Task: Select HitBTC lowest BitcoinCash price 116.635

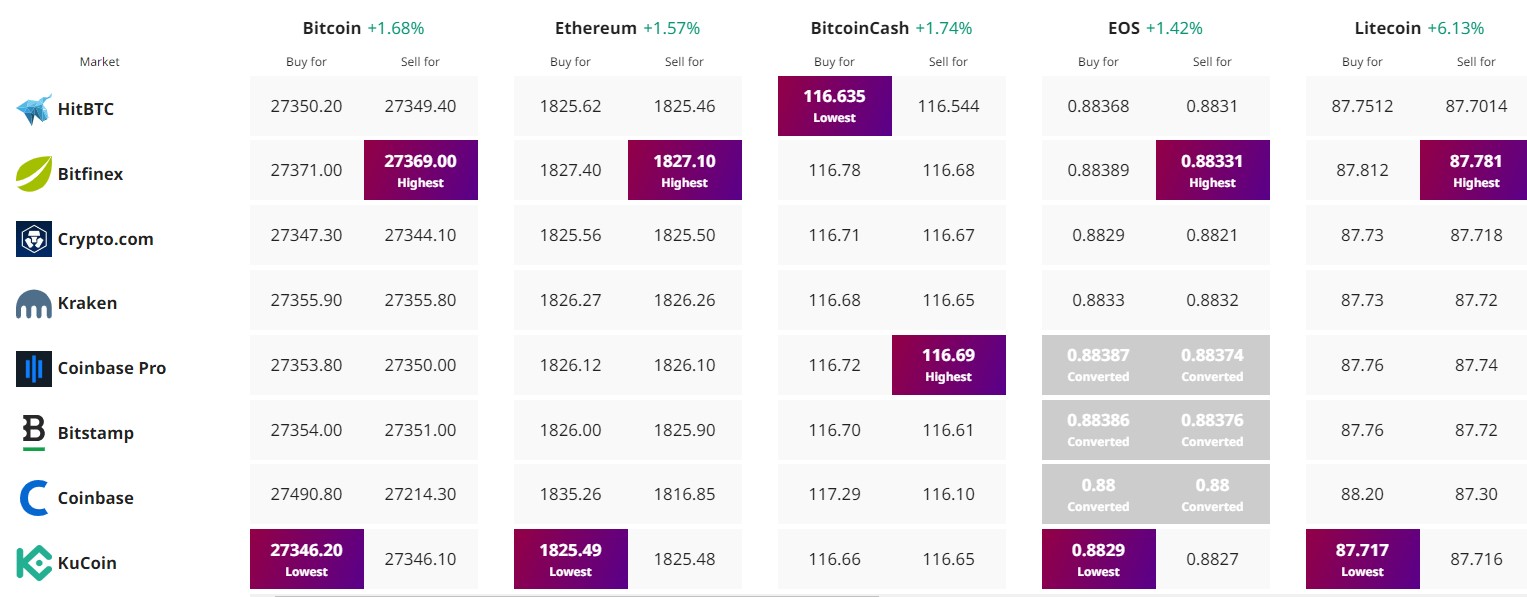Action: [835, 106]
